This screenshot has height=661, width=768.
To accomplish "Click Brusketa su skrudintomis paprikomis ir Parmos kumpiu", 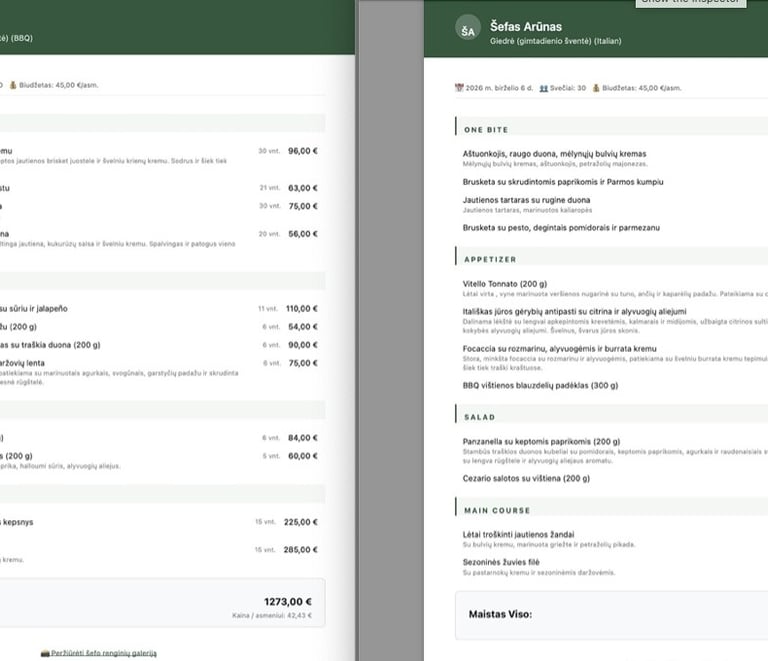I will pyautogui.click(x=563, y=182).
